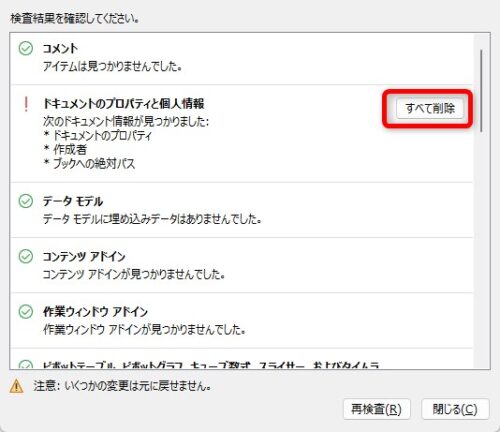Click the text アイテムは見つかりませんでした。

(112, 66)
